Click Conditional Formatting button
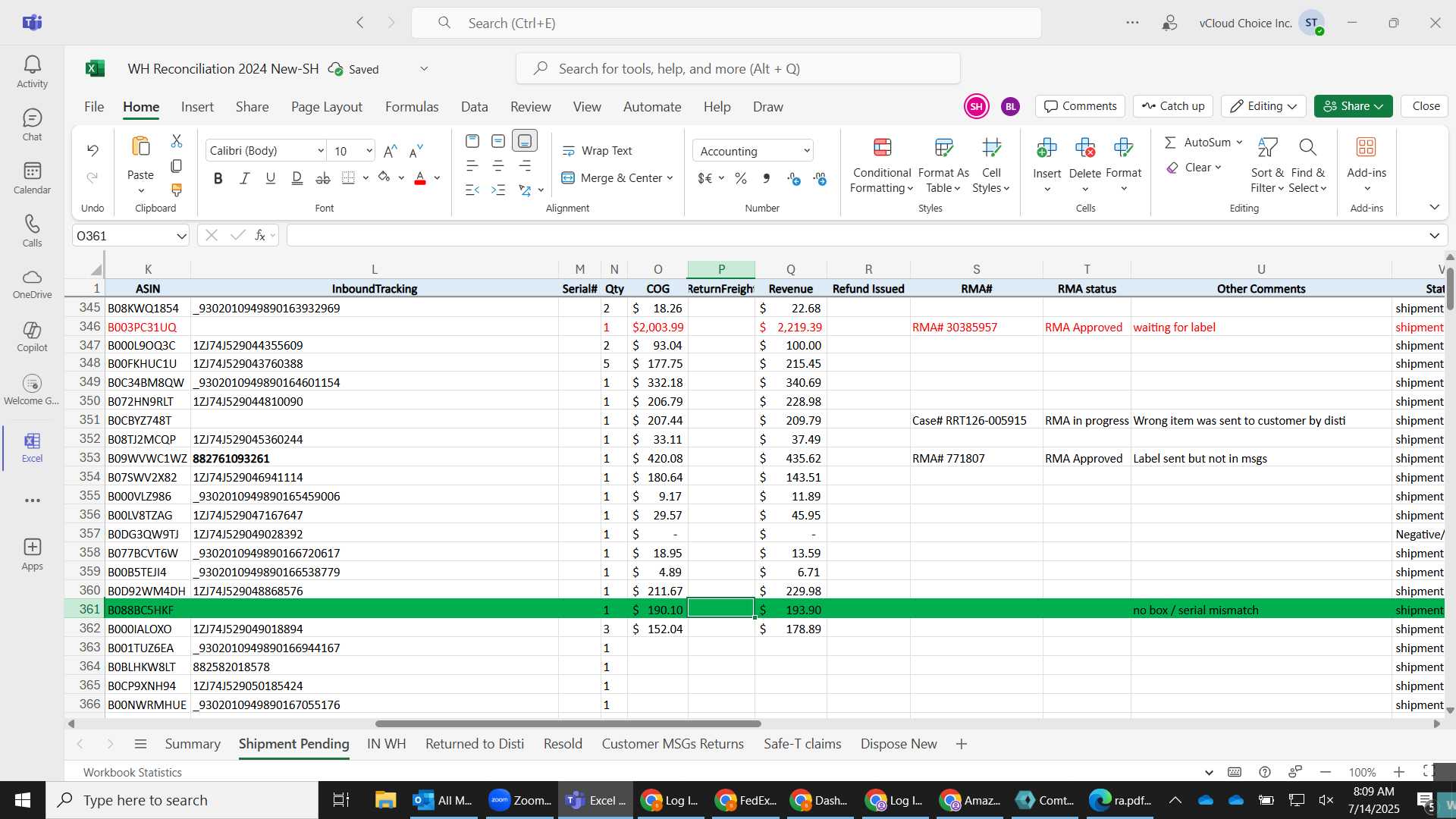1456x819 pixels. pyautogui.click(x=882, y=165)
